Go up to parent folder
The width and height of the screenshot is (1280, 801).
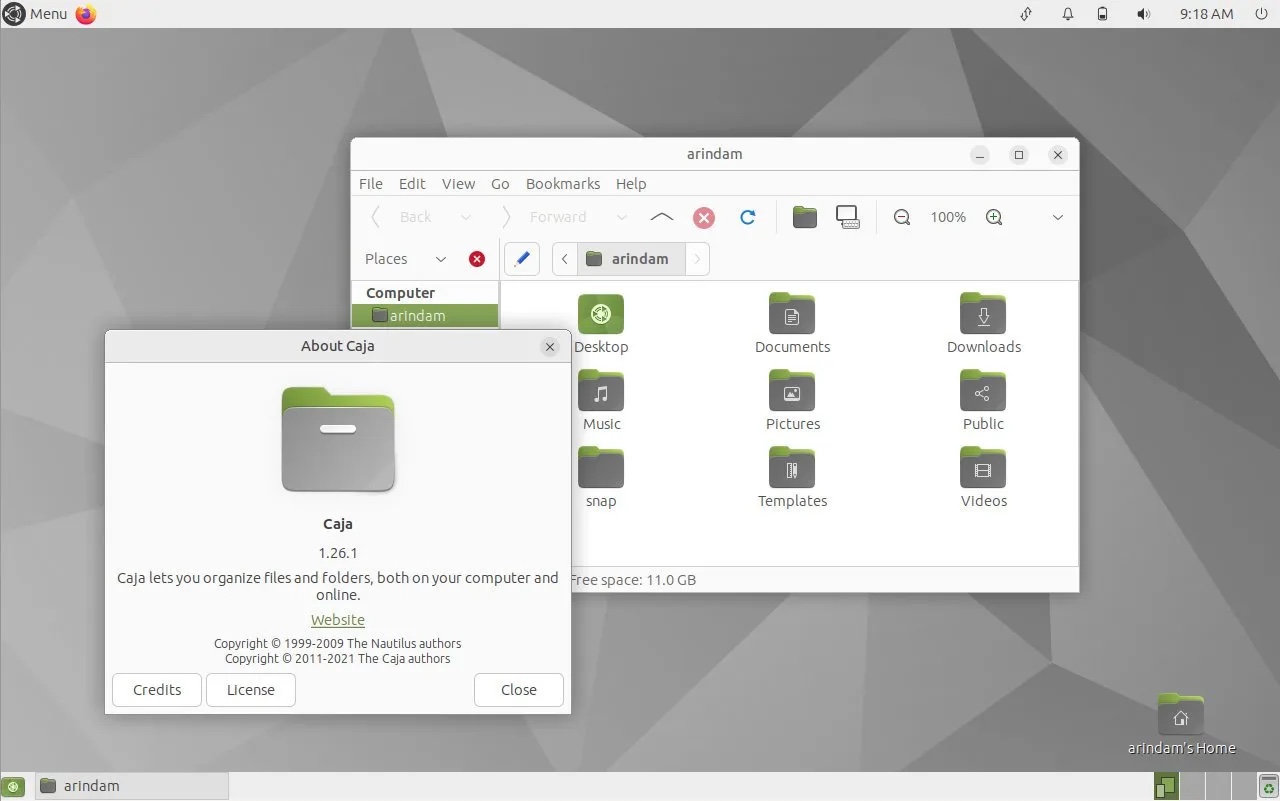coord(661,217)
